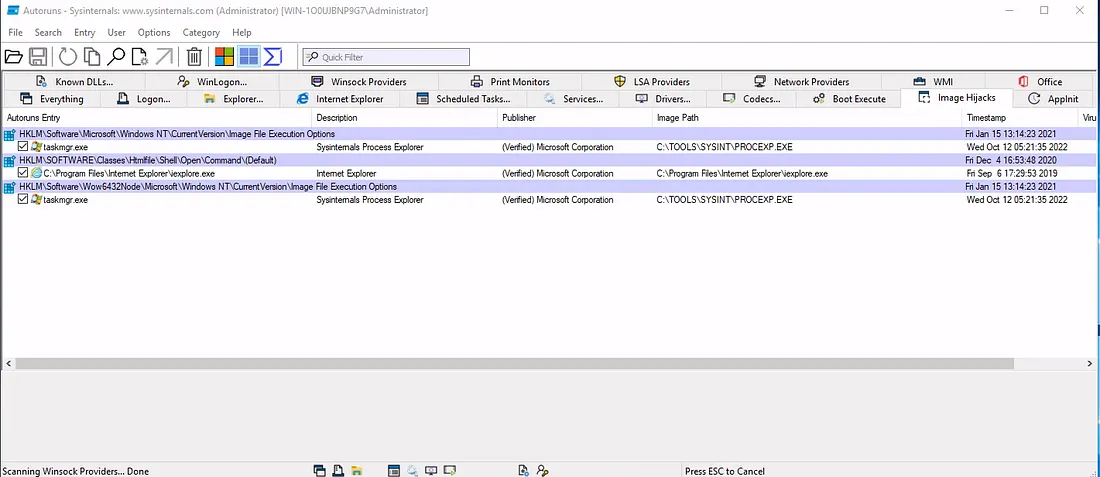Switch to the Winsock Providers tab

[x=358, y=81]
